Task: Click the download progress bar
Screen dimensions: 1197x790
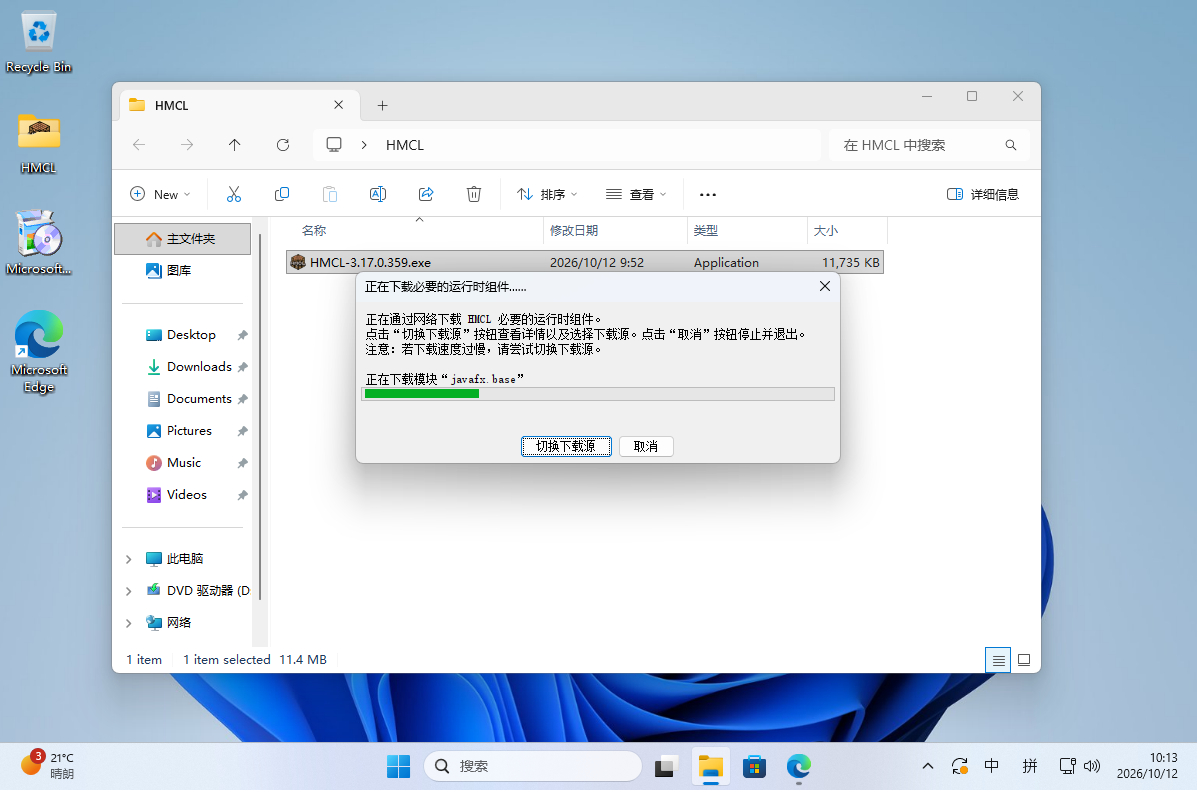Action: 598,394
